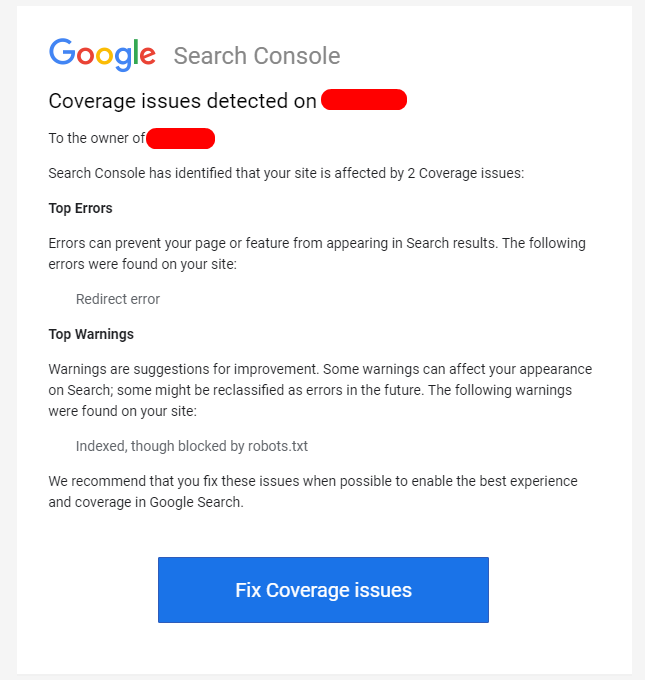Image resolution: width=645 pixels, height=680 pixels.
Task: Select the Top Errors heading
Action: tap(80, 208)
